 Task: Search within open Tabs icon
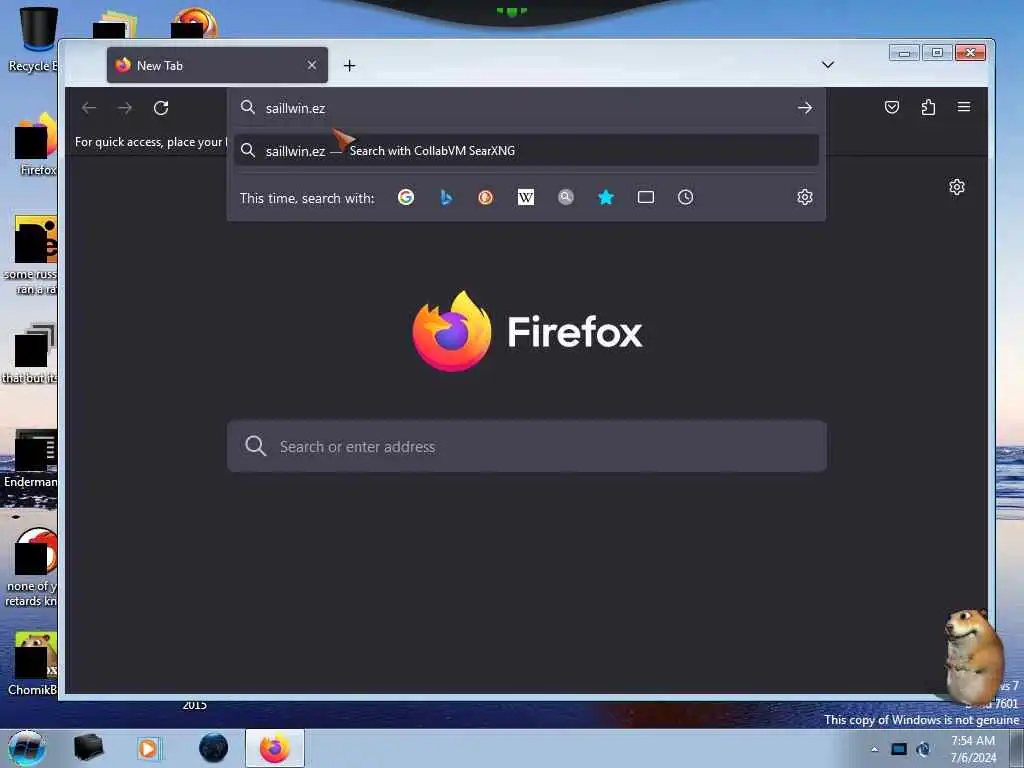click(646, 197)
